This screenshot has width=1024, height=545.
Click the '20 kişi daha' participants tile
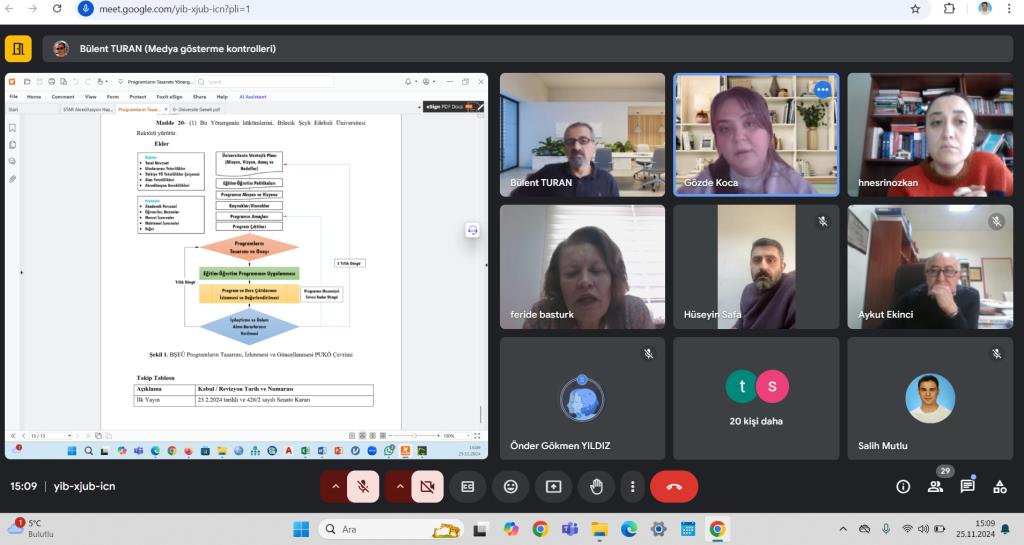point(756,398)
